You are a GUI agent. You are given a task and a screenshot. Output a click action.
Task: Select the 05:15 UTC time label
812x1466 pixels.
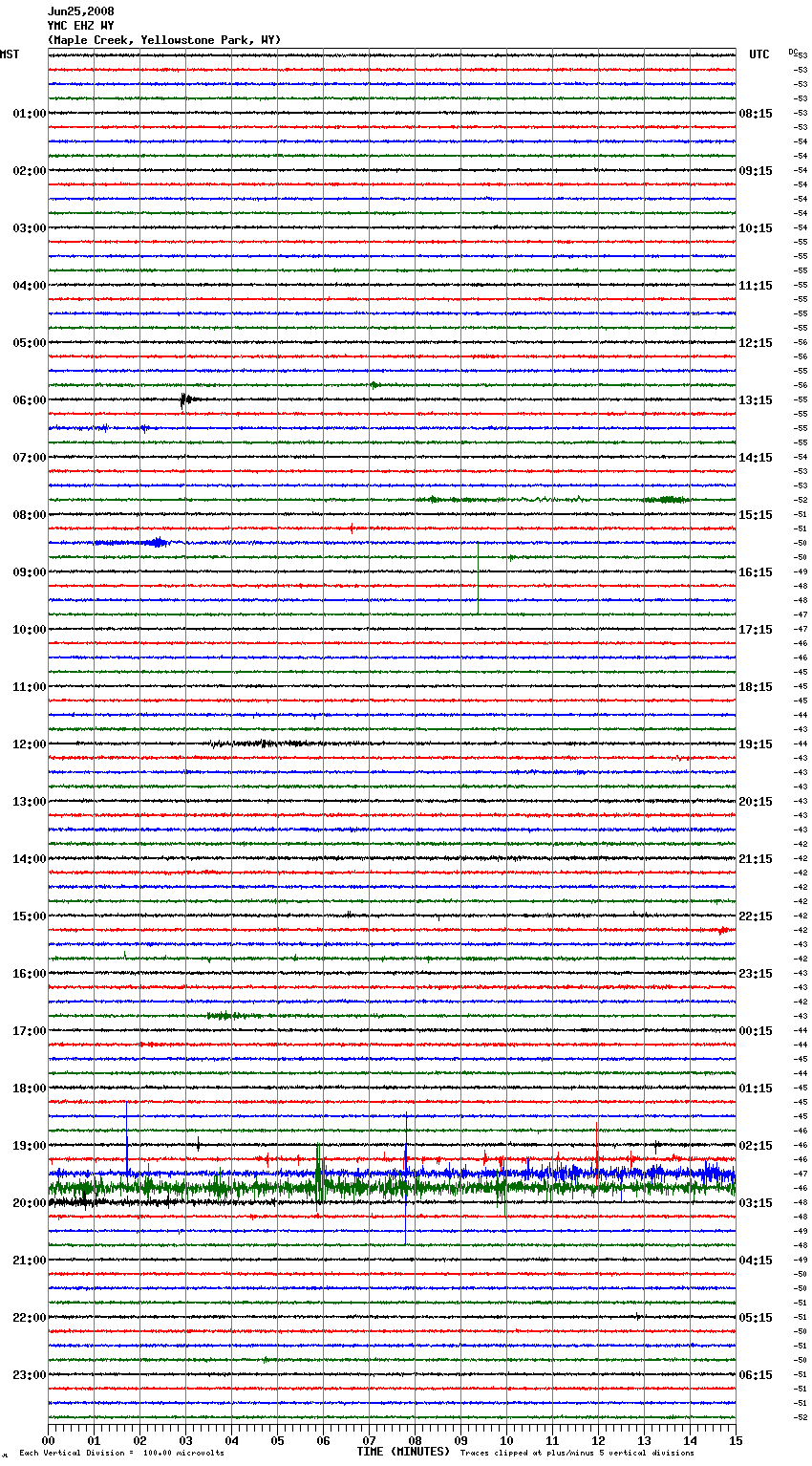(x=756, y=1318)
